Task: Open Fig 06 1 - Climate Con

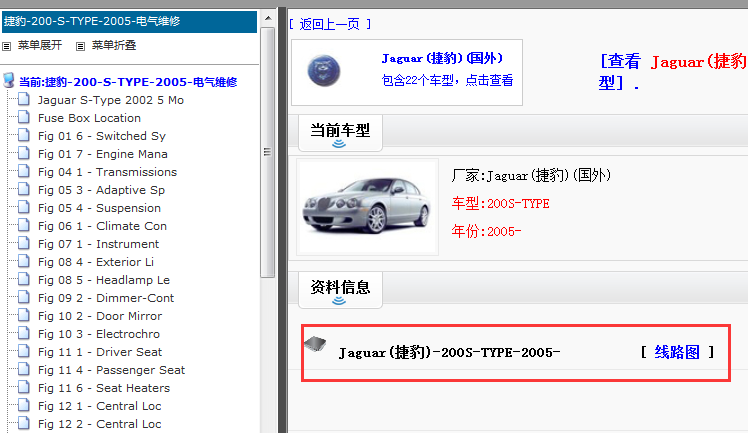Action: (x=102, y=226)
